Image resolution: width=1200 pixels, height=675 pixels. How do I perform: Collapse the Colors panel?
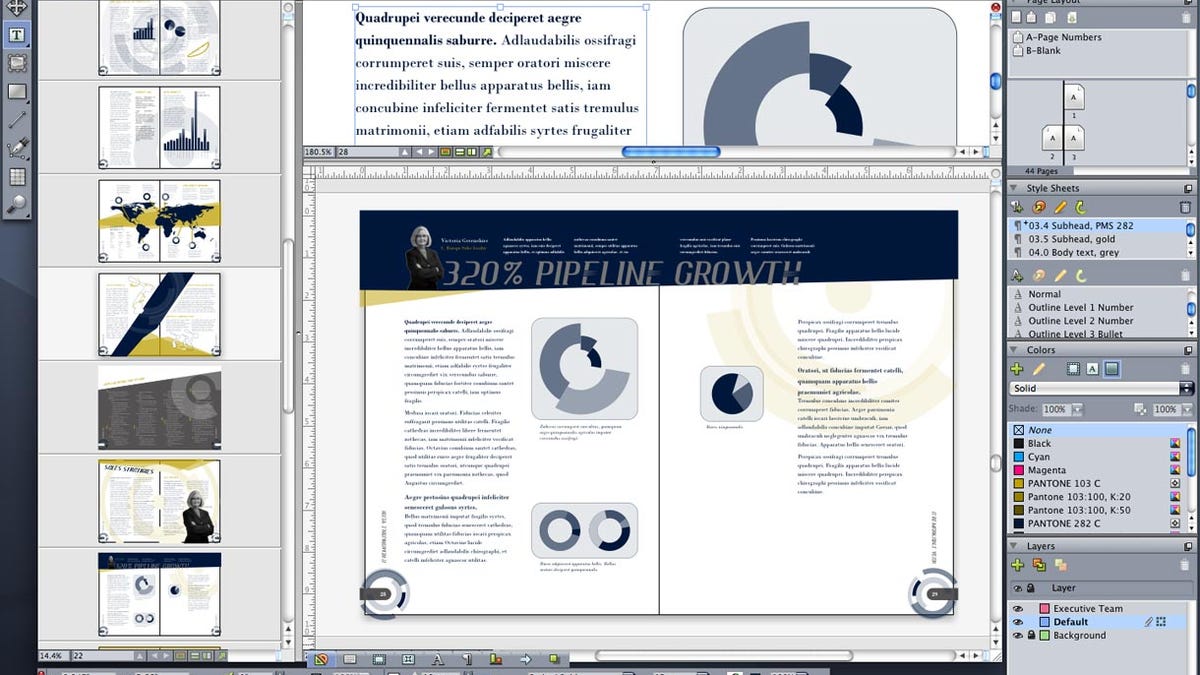point(1014,349)
